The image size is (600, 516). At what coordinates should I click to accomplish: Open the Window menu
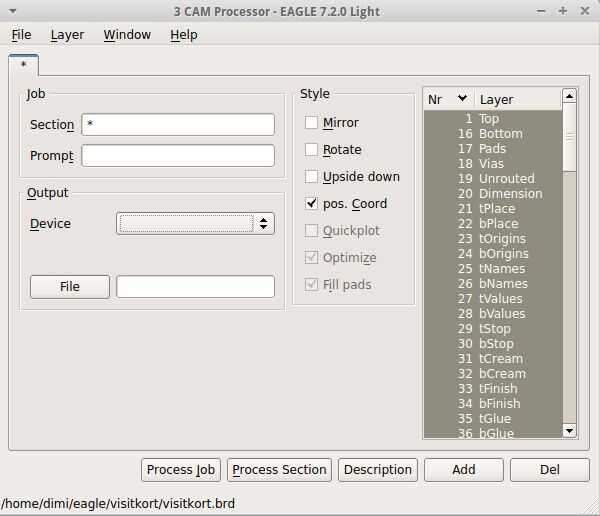127,35
